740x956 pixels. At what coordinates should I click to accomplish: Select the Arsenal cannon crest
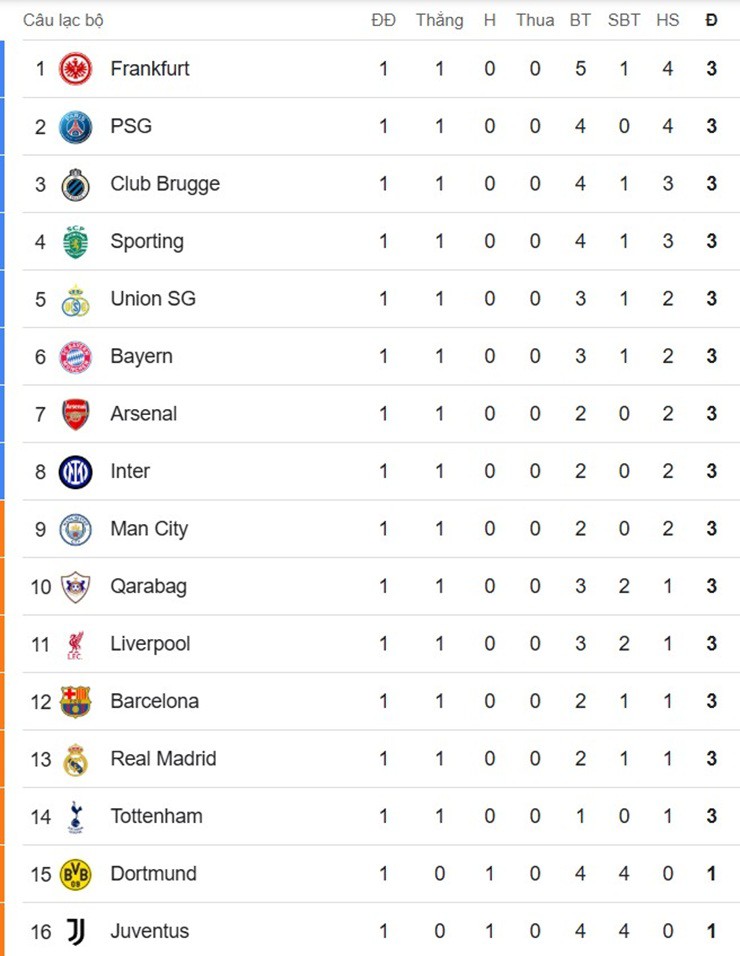tap(75, 414)
